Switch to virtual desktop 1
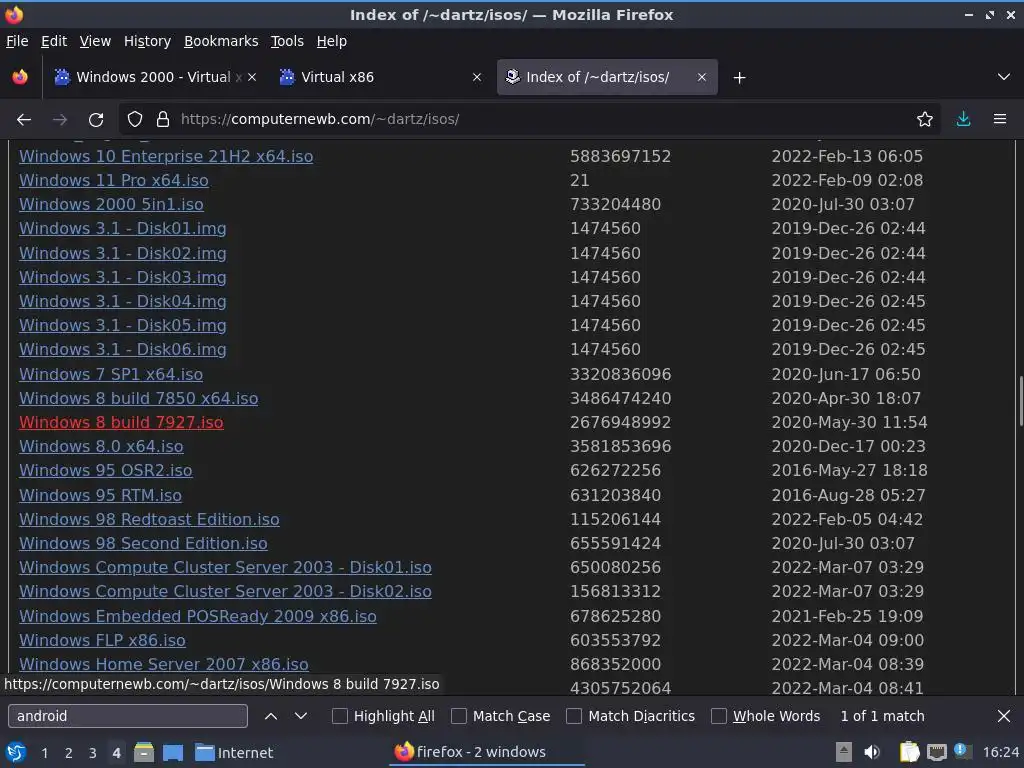Image resolution: width=1024 pixels, height=768 pixels. click(44, 753)
